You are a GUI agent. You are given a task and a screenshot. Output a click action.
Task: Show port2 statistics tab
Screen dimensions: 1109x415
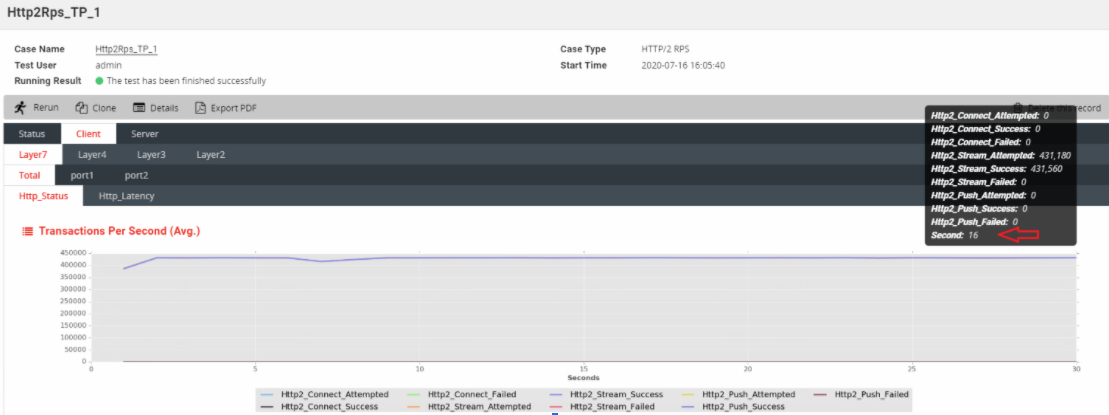(x=137, y=175)
